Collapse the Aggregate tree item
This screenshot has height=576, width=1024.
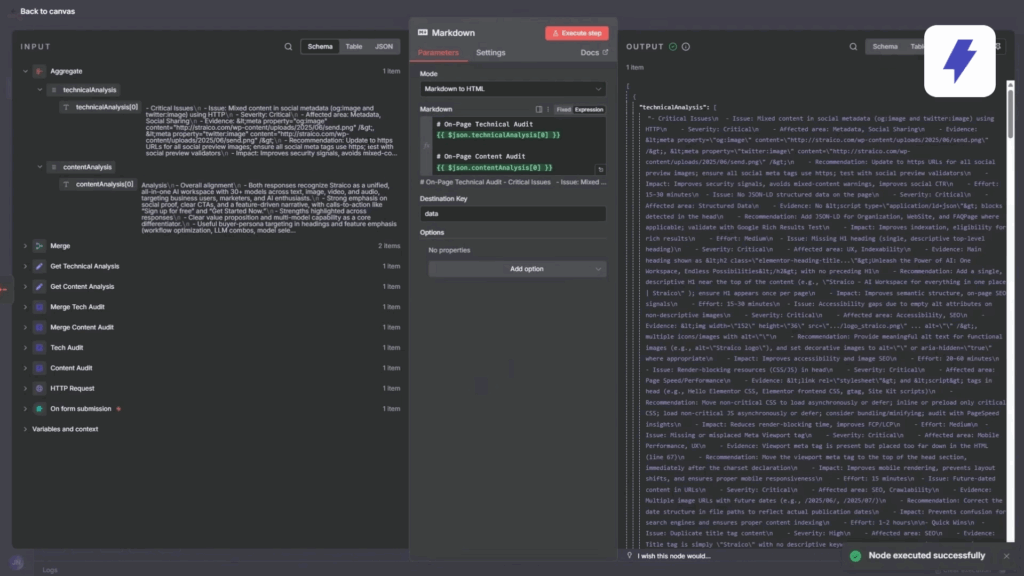click(25, 71)
